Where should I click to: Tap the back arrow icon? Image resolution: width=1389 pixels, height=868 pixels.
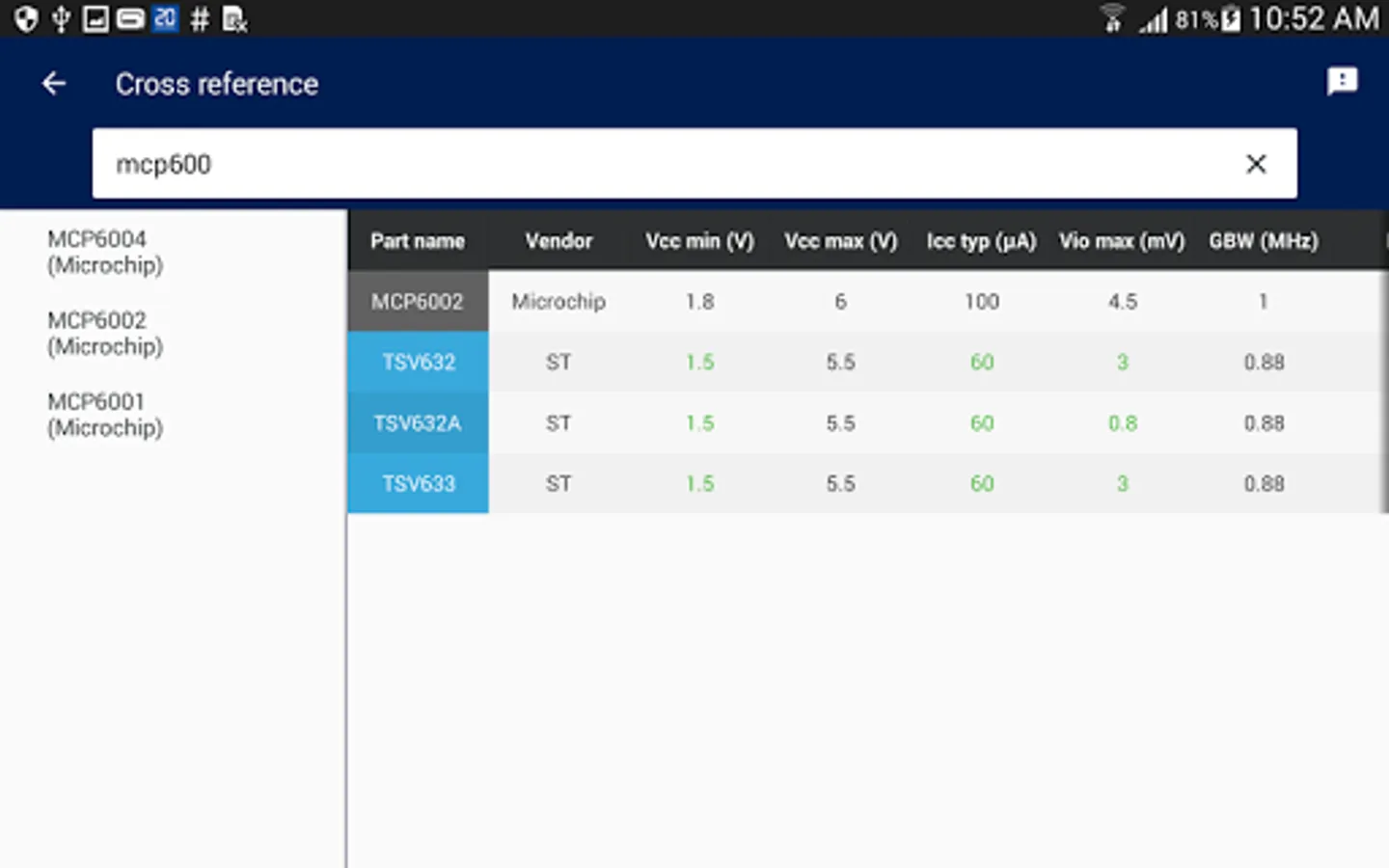pyautogui.click(x=54, y=84)
